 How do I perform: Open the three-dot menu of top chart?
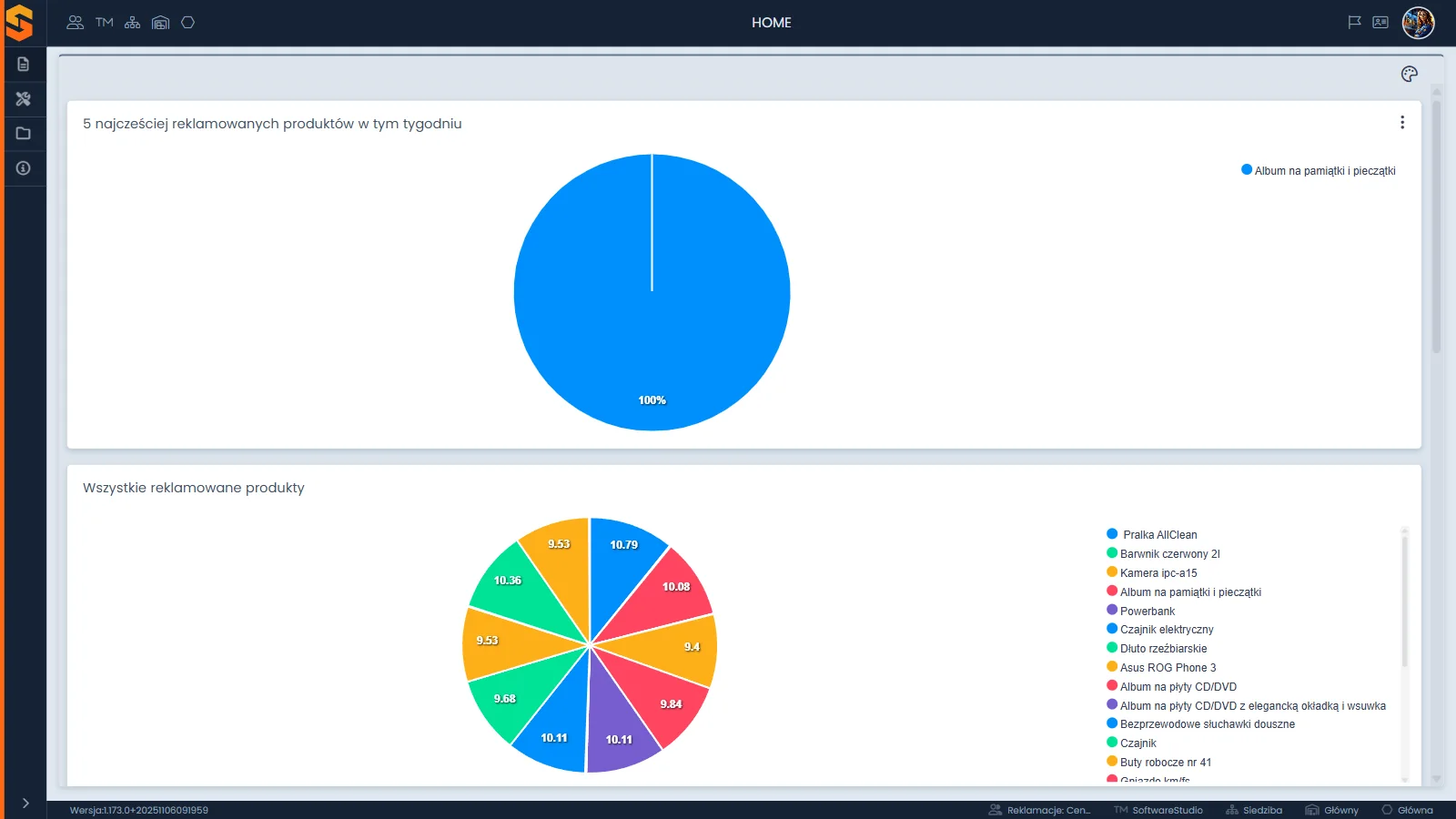[1402, 123]
